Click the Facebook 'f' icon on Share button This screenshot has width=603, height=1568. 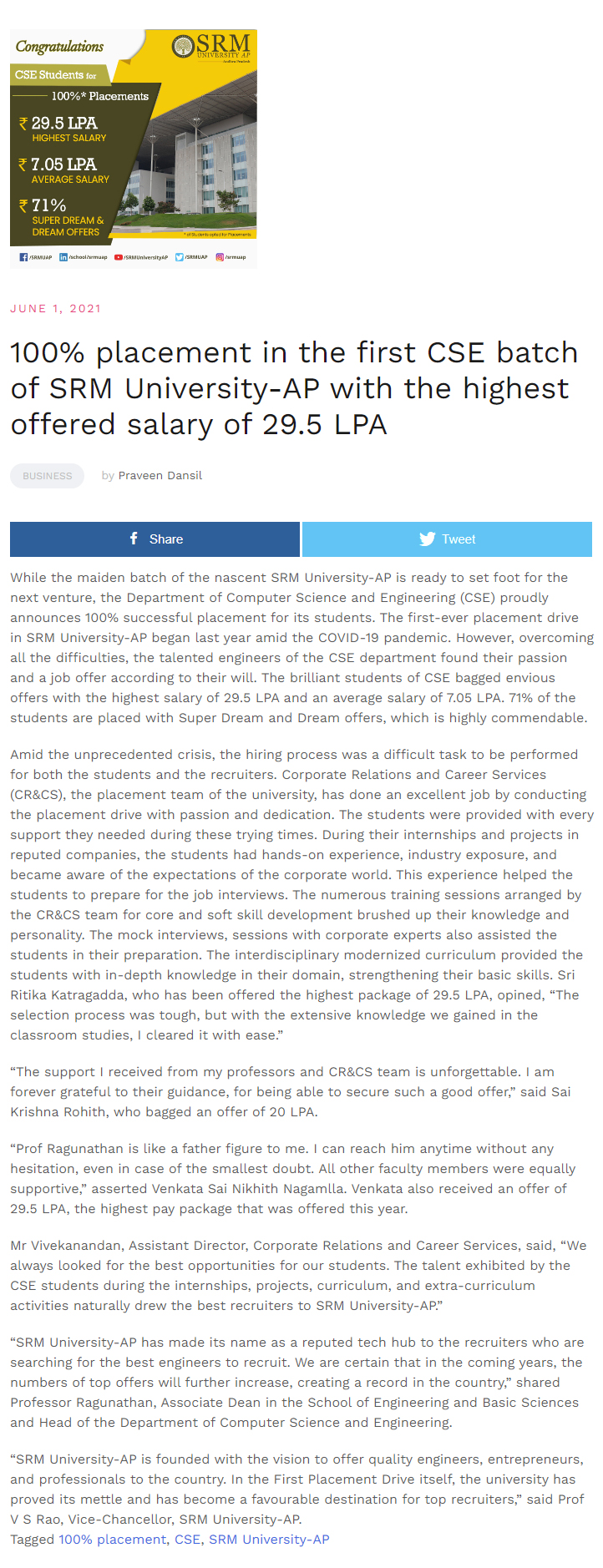pyautogui.click(x=134, y=539)
